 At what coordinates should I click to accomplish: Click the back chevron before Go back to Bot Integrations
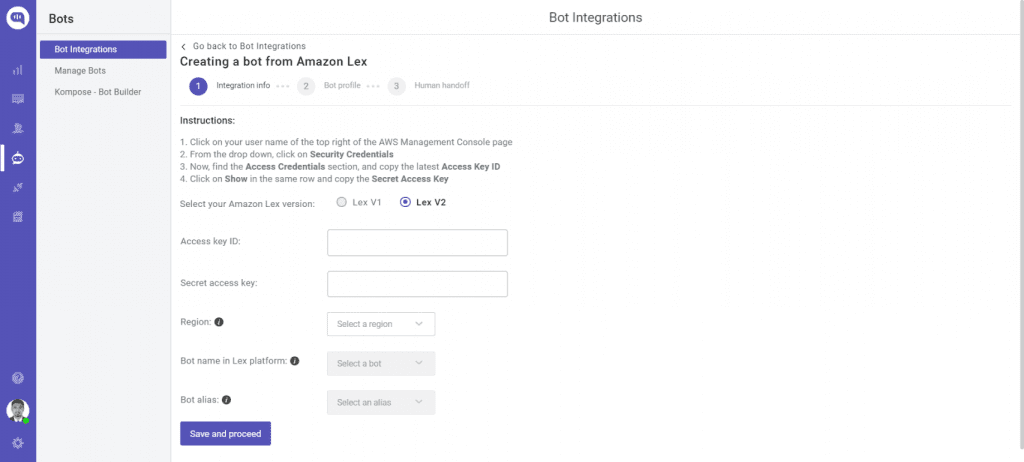tap(184, 46)
